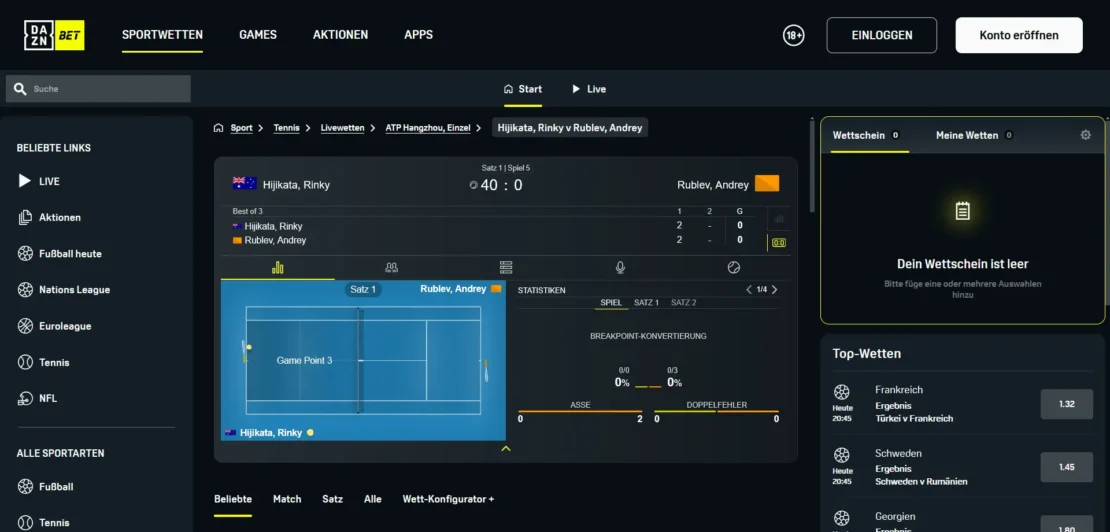Open the 18+ age restriction badge
The height and width of the screenshot is (532, 1110).
pyautogui.click(x=794, y=35)
